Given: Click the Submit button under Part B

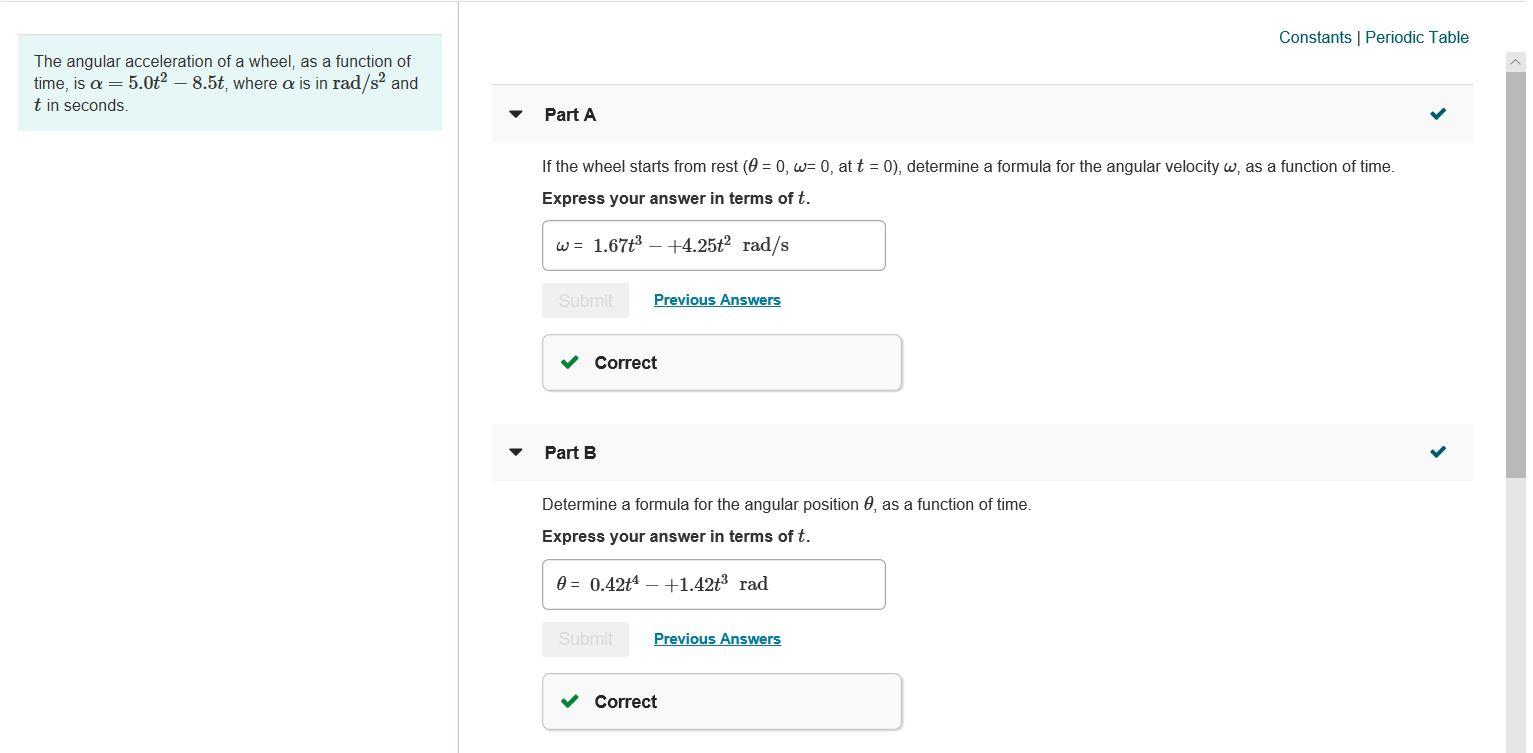Looking at the screenshot, I should [x=585, y=638].
